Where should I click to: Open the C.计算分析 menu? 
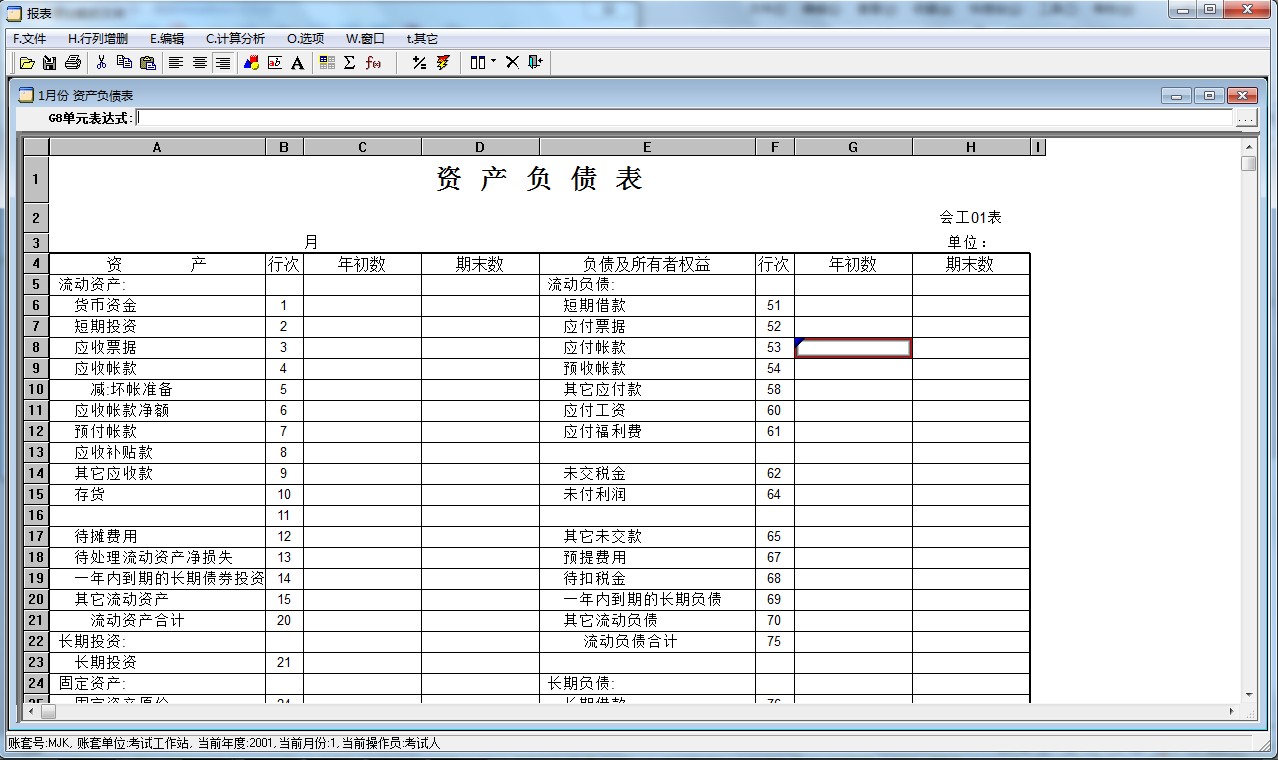coord(237,38)
